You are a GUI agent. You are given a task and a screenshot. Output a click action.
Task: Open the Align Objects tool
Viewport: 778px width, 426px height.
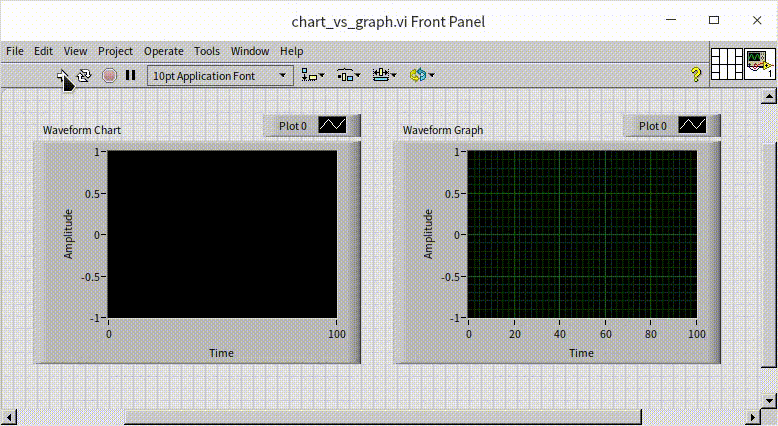(x=312, y=75)
